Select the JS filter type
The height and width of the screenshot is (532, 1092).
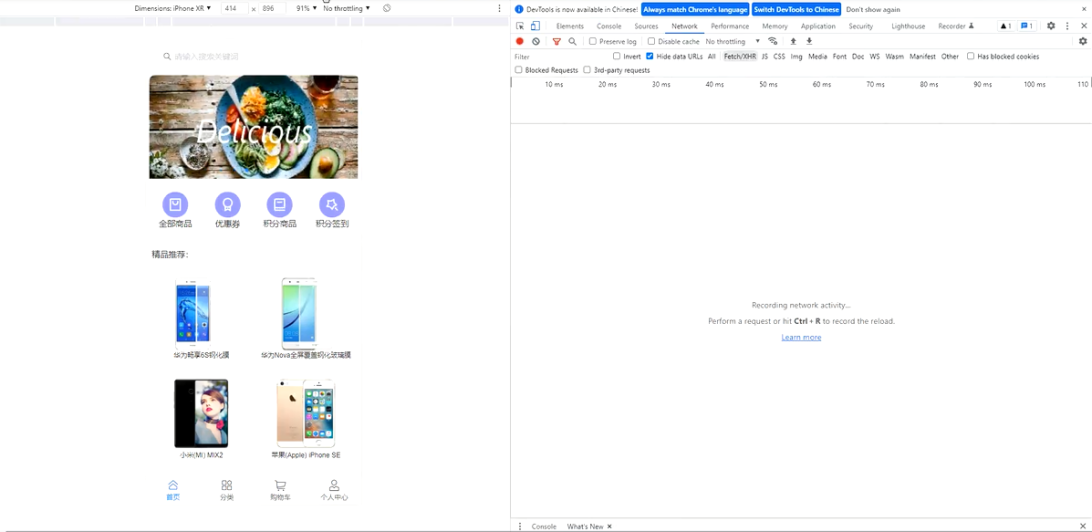(x=765, y=56)
